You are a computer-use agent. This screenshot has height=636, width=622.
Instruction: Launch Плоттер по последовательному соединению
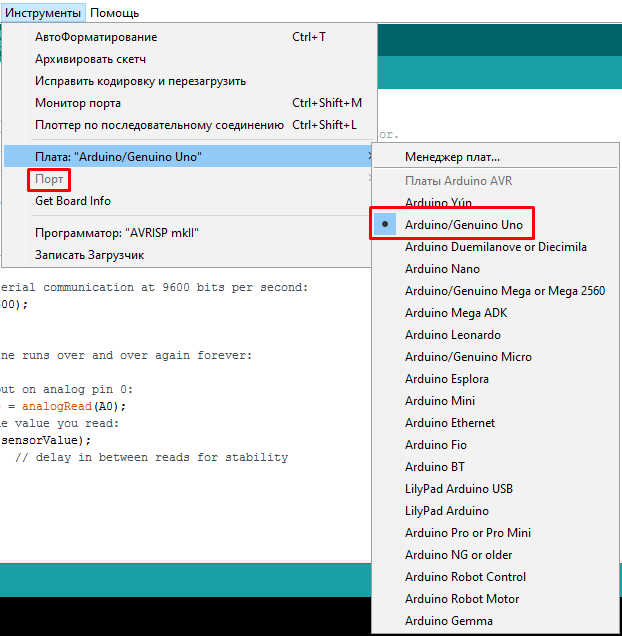[x=189, y=125]
